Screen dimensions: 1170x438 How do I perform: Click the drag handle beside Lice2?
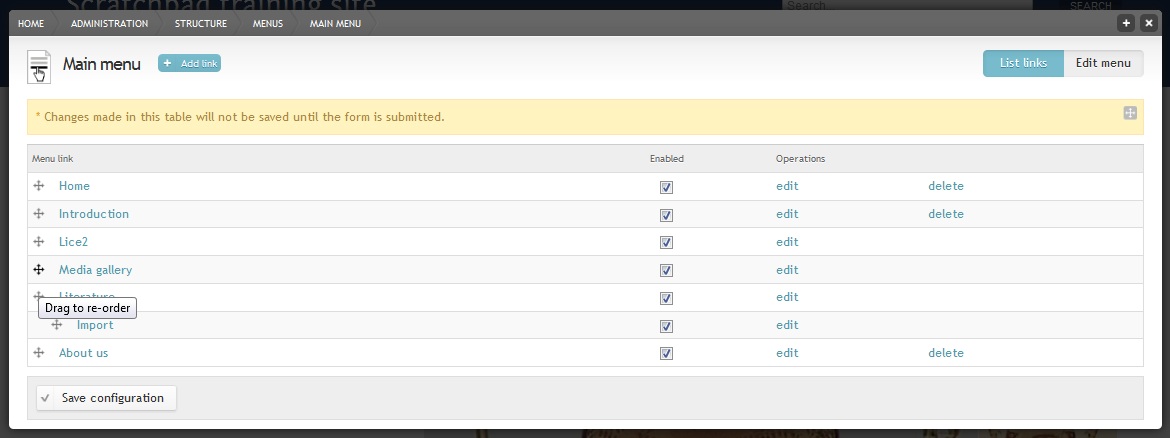point(39,242)
